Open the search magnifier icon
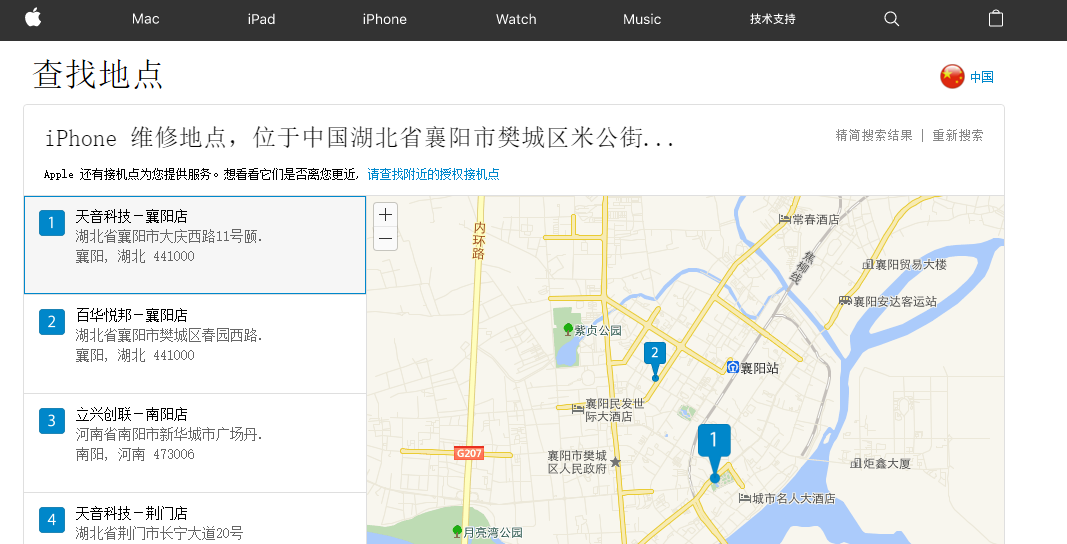Image resolution: width=1067 pixels, height=544 pixels. 891,19
